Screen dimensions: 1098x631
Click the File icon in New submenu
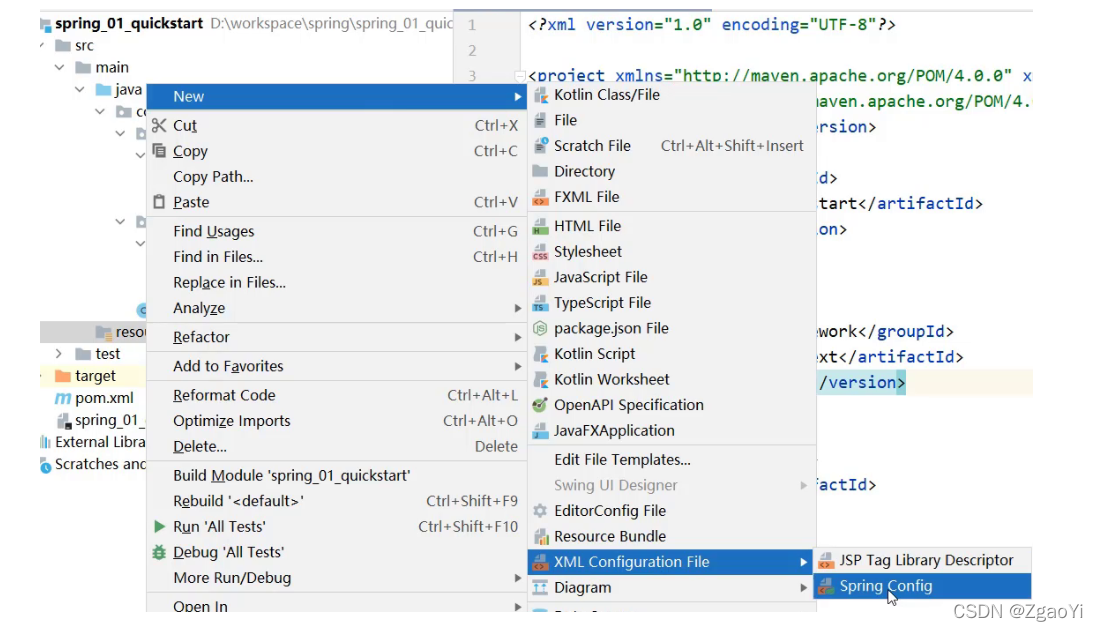click(540, 120)
